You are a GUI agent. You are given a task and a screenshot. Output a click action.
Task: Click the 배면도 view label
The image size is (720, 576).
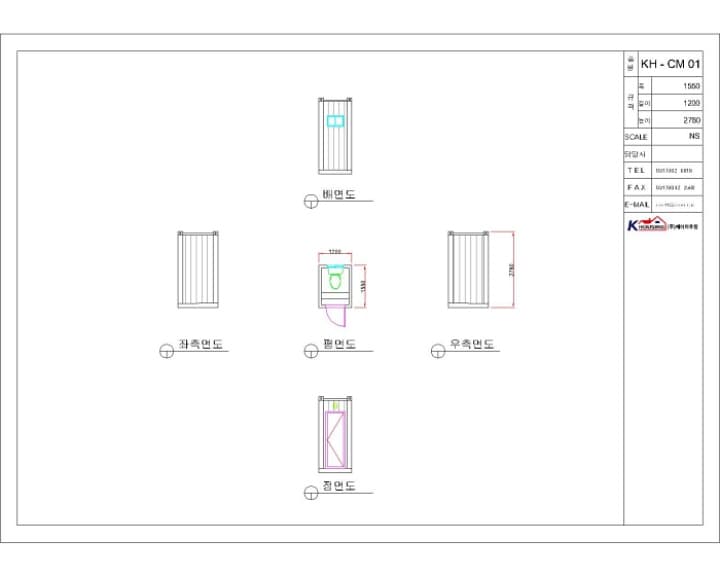click(339, 194)
